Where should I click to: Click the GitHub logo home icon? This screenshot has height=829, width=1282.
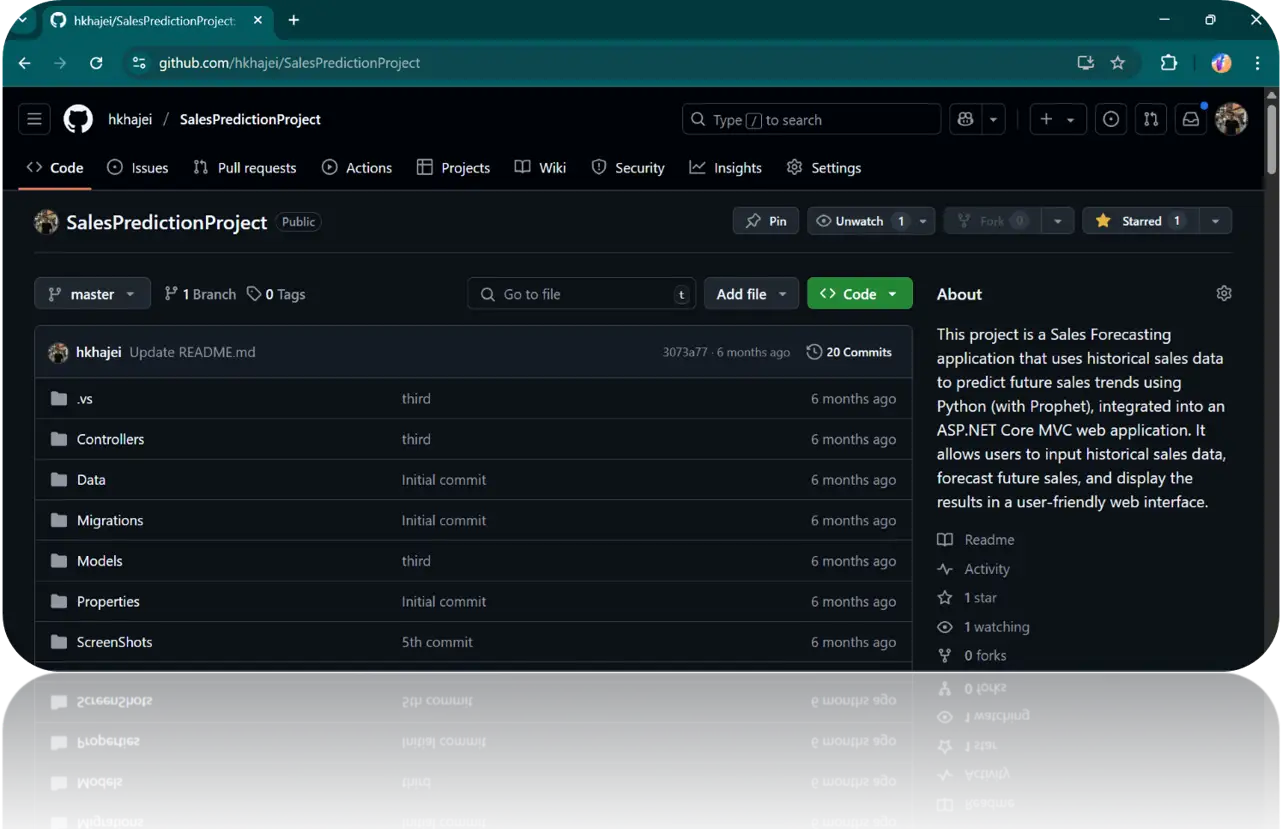pos(78,119)
